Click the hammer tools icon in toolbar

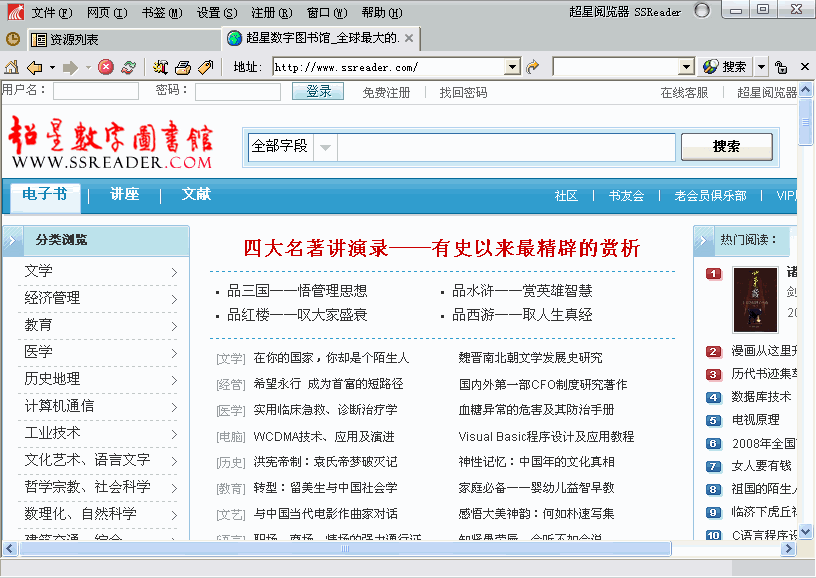[x=160, y=67]
